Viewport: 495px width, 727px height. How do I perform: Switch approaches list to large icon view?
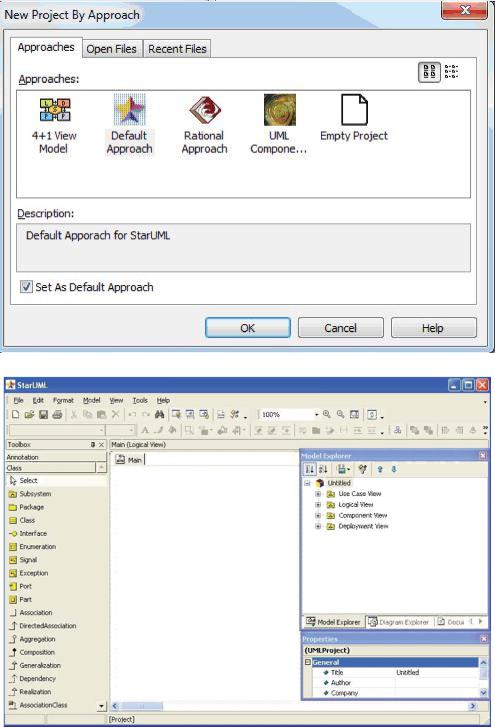click(429, 72)
